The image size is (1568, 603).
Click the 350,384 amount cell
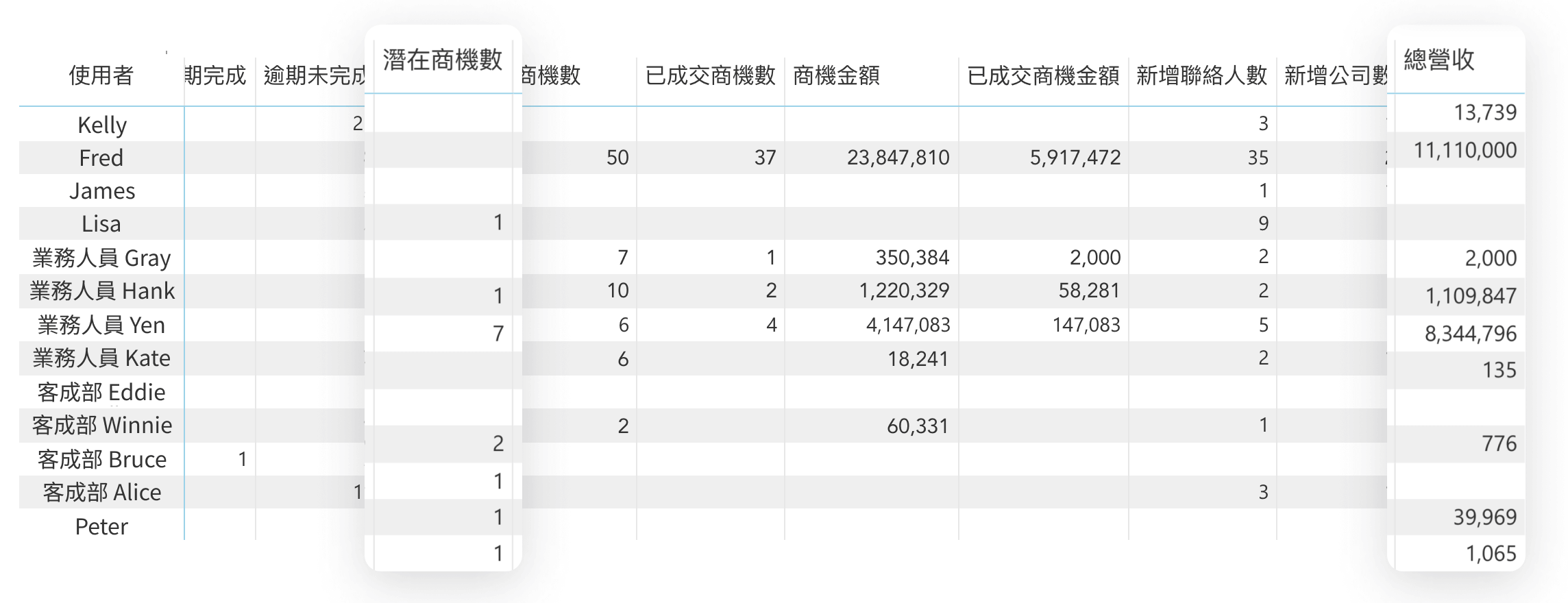(912, 258)
